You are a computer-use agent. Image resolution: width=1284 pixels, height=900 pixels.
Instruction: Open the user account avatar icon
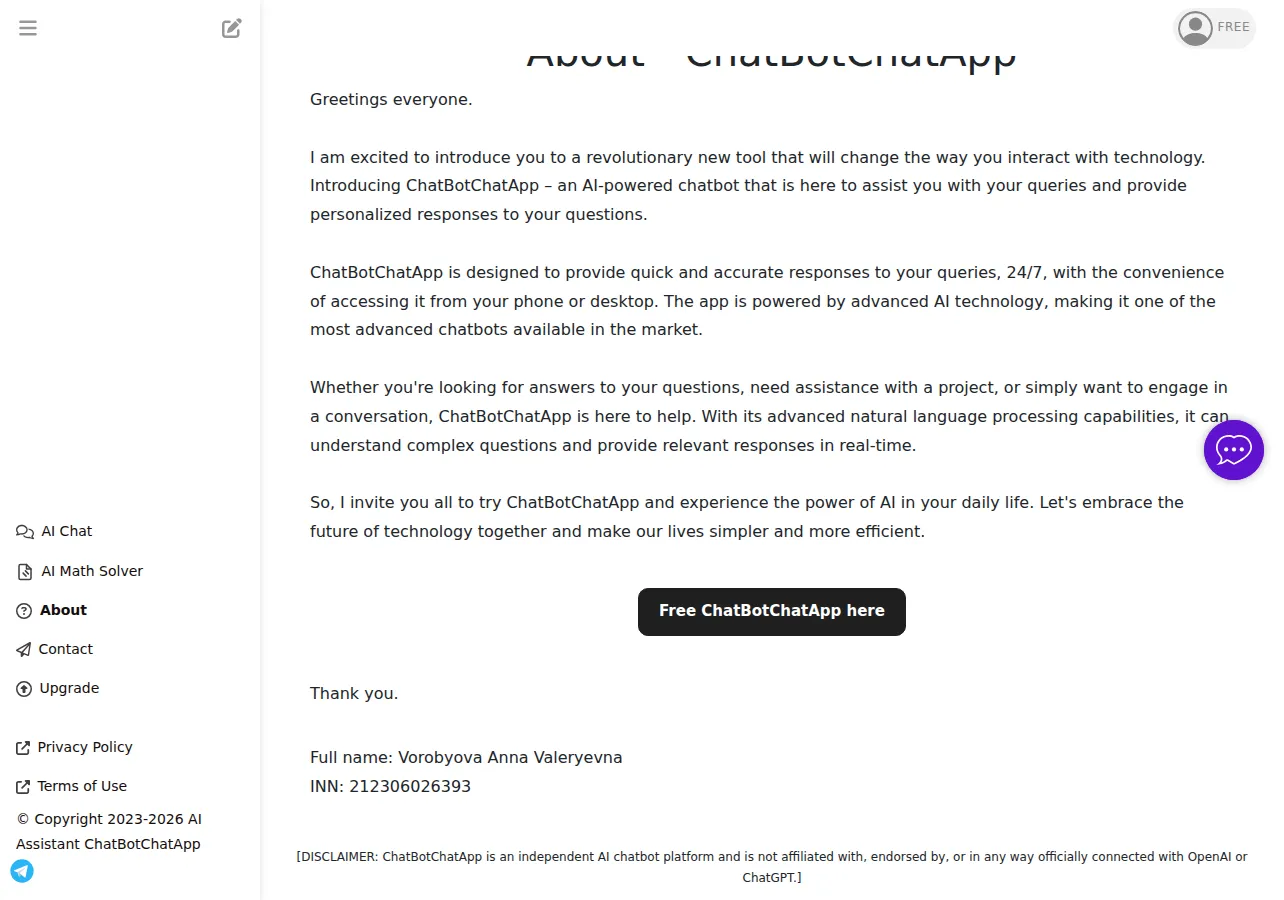pyautogui.click(x=1195, y=28)
